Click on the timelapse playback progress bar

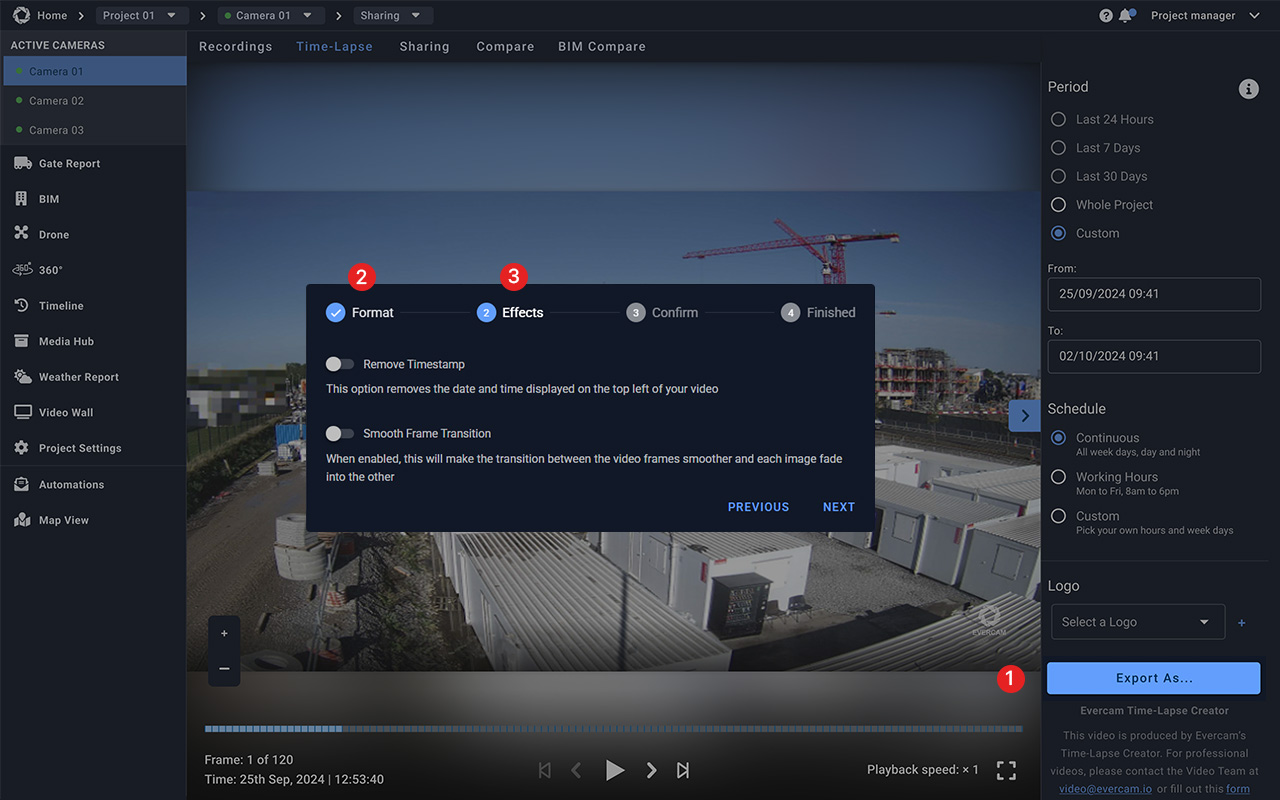614,729
